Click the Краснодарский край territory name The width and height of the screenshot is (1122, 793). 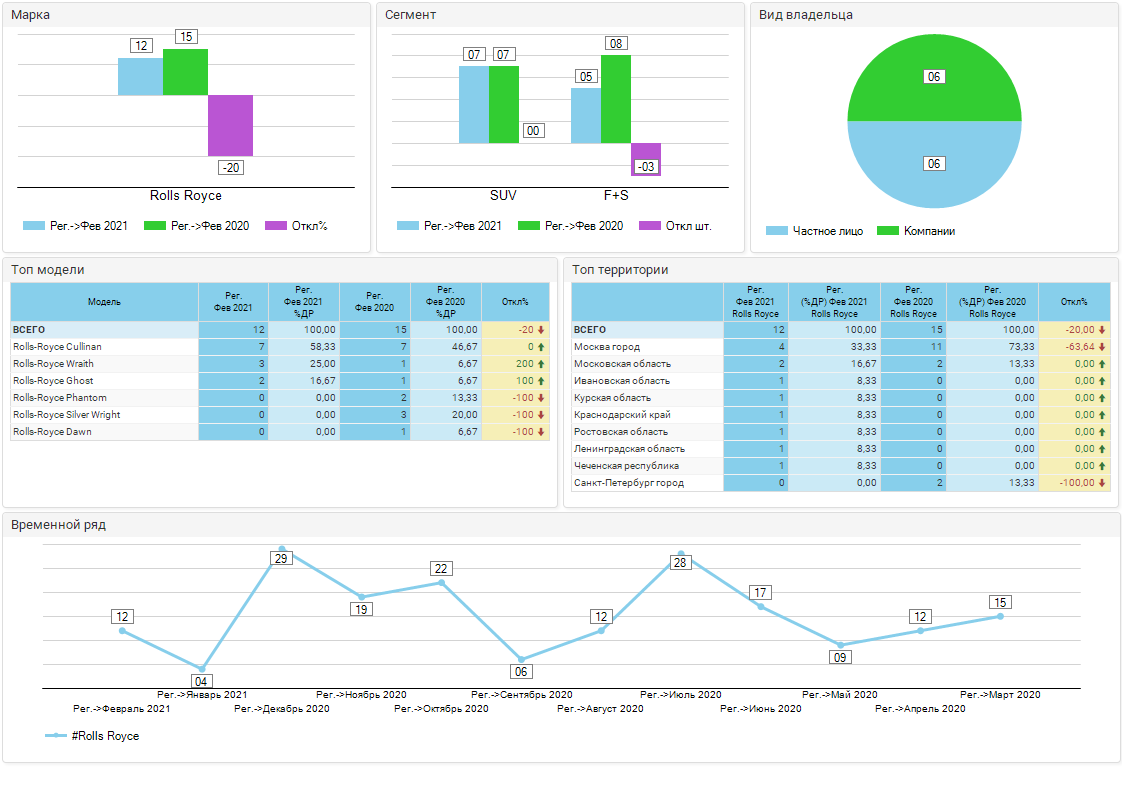pyautogui.click(x=622, y=415)
